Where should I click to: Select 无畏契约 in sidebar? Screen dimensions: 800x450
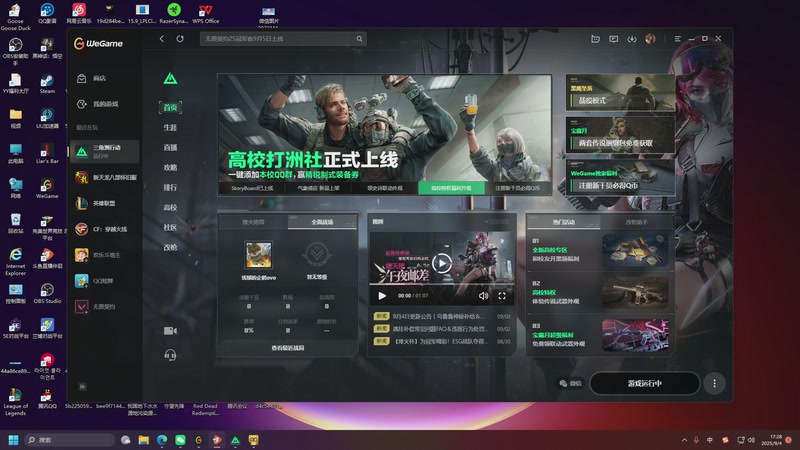tap(104, 307)
